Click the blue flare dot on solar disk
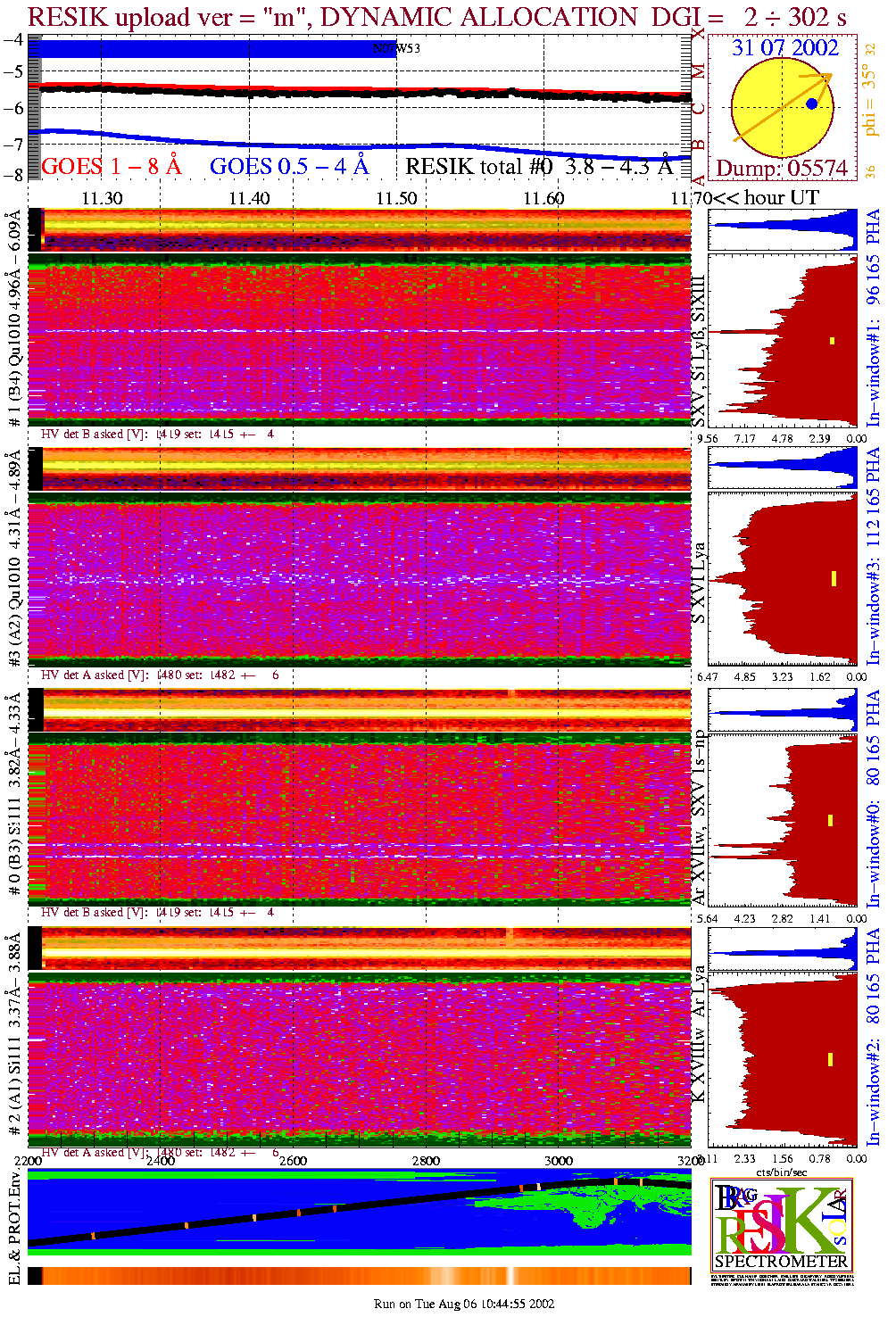The height and width of the screenshot is (1317, 896). 811,104
